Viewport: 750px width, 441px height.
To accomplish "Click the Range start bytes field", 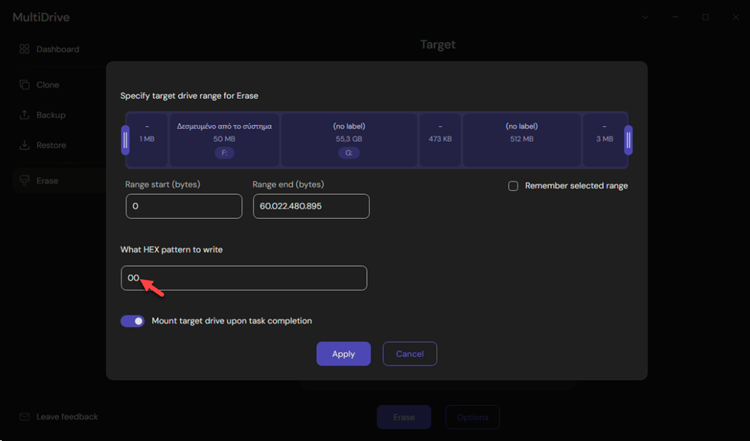I will click(184, 206).
